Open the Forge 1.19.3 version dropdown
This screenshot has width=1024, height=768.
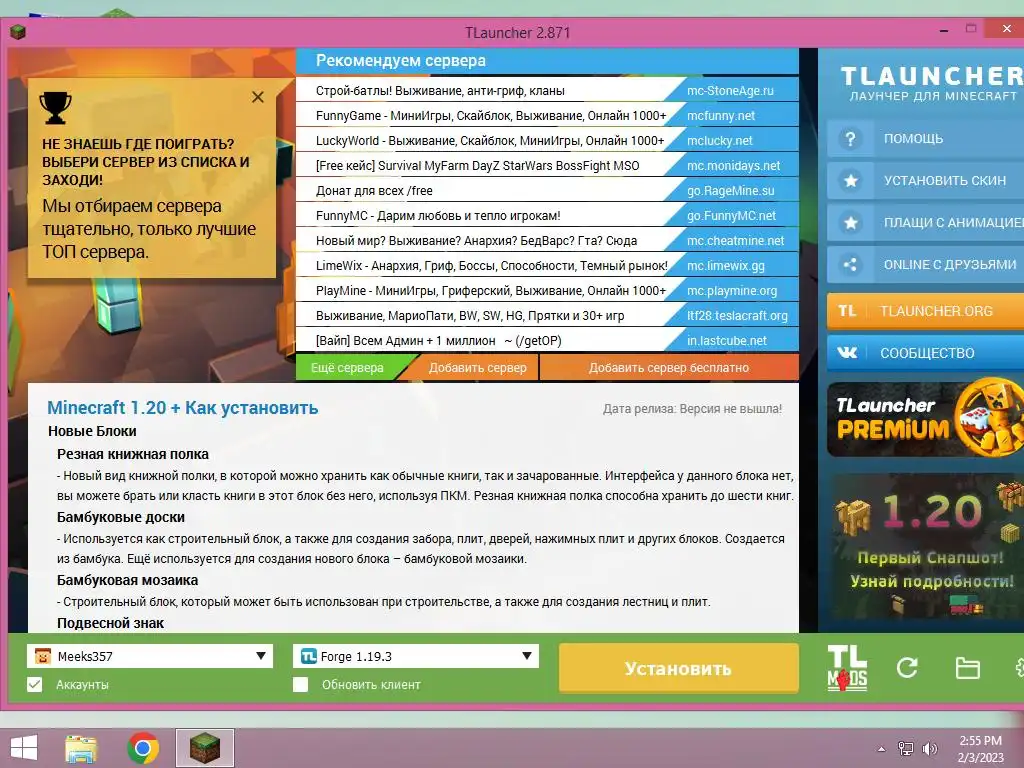(416, 656)
